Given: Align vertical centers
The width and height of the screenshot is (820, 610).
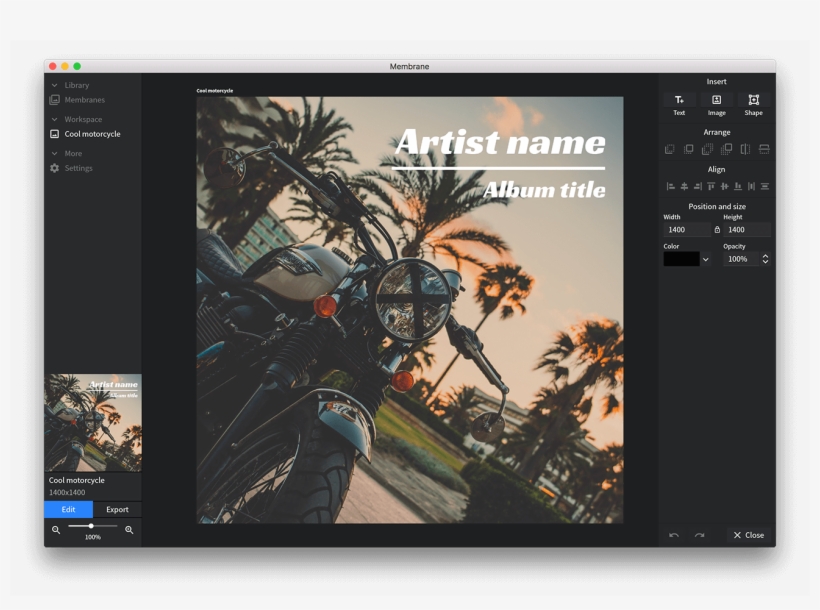Looking at the screenshot, I should click(x=724, y=186).
